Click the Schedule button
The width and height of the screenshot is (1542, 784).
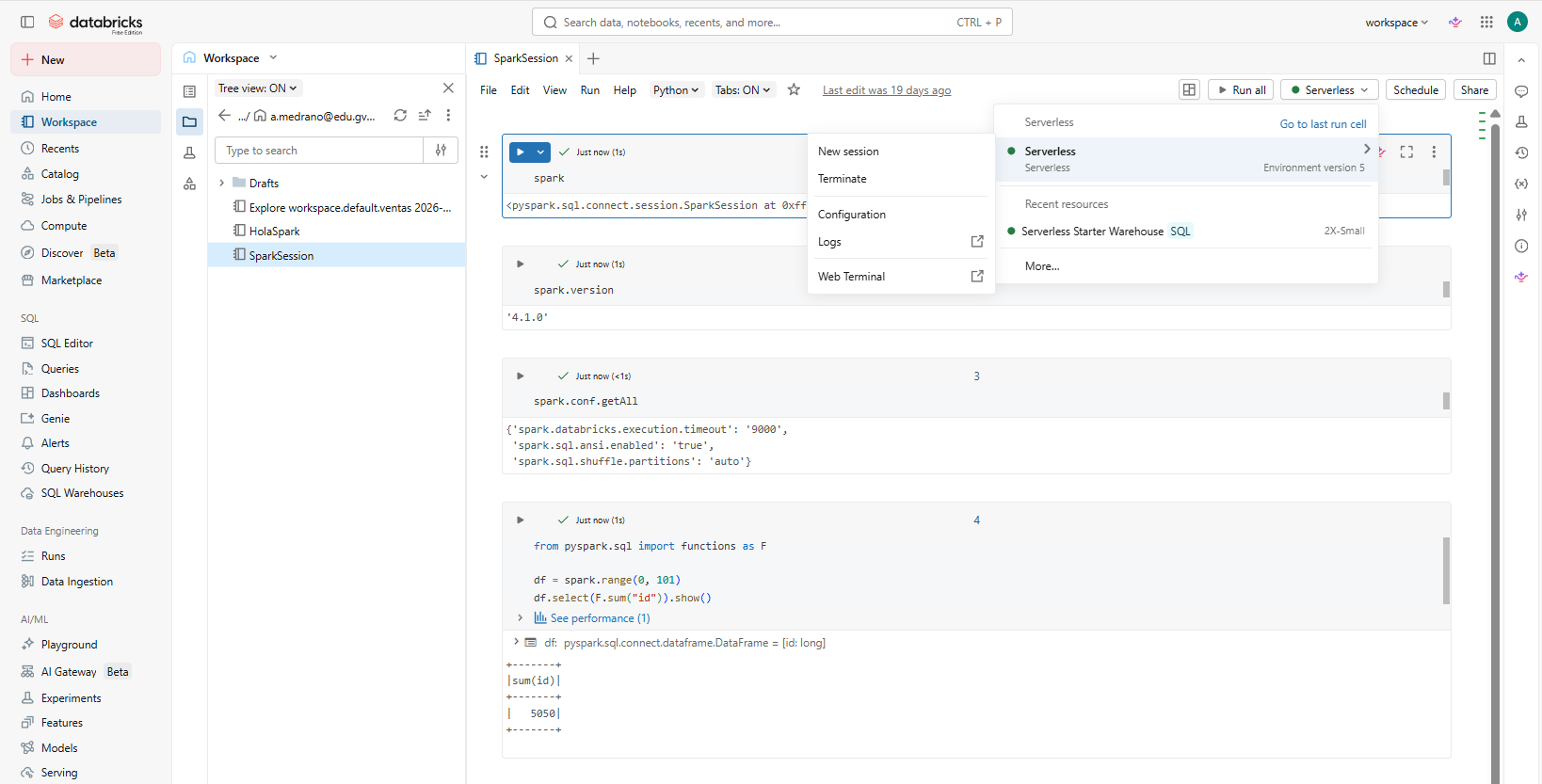click(1416, 89)
